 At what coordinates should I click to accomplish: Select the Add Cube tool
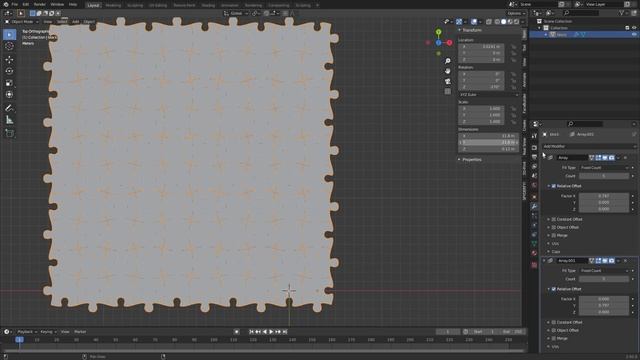pos(9,133)
